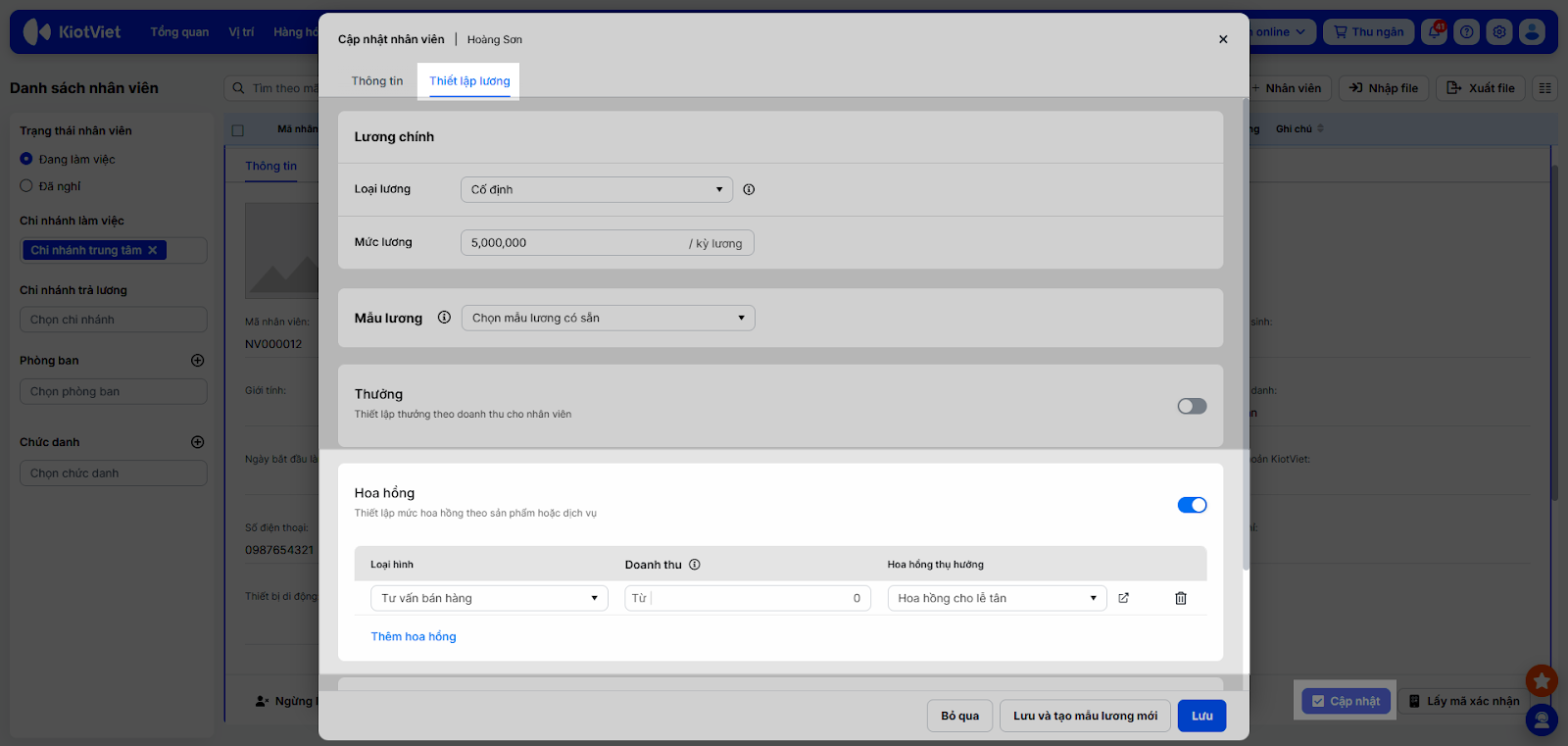Disable the Hoa hồng toggle switch
Viewport: 1568px width, 746px height.
(1192, 505)
